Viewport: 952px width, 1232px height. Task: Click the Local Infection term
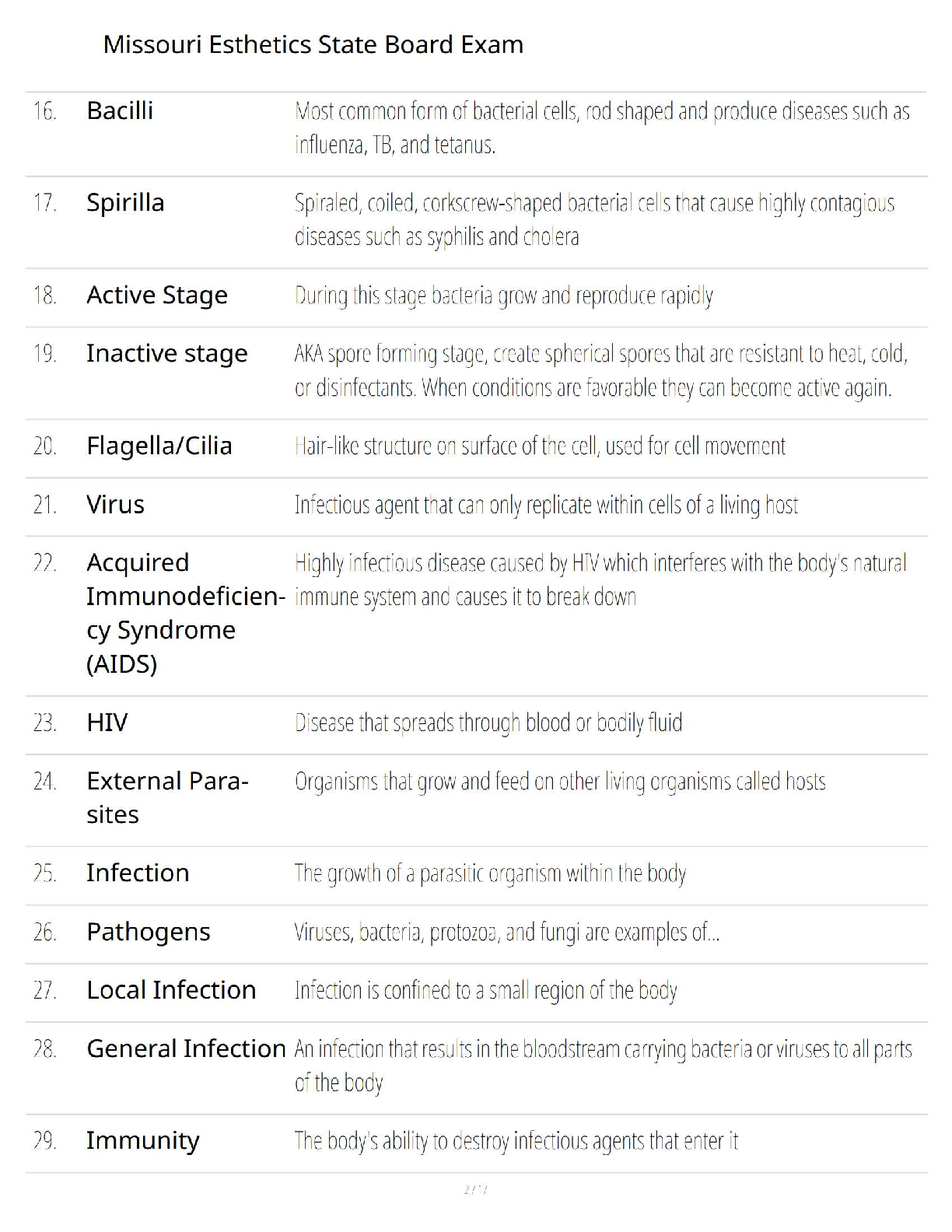point(171,990)
